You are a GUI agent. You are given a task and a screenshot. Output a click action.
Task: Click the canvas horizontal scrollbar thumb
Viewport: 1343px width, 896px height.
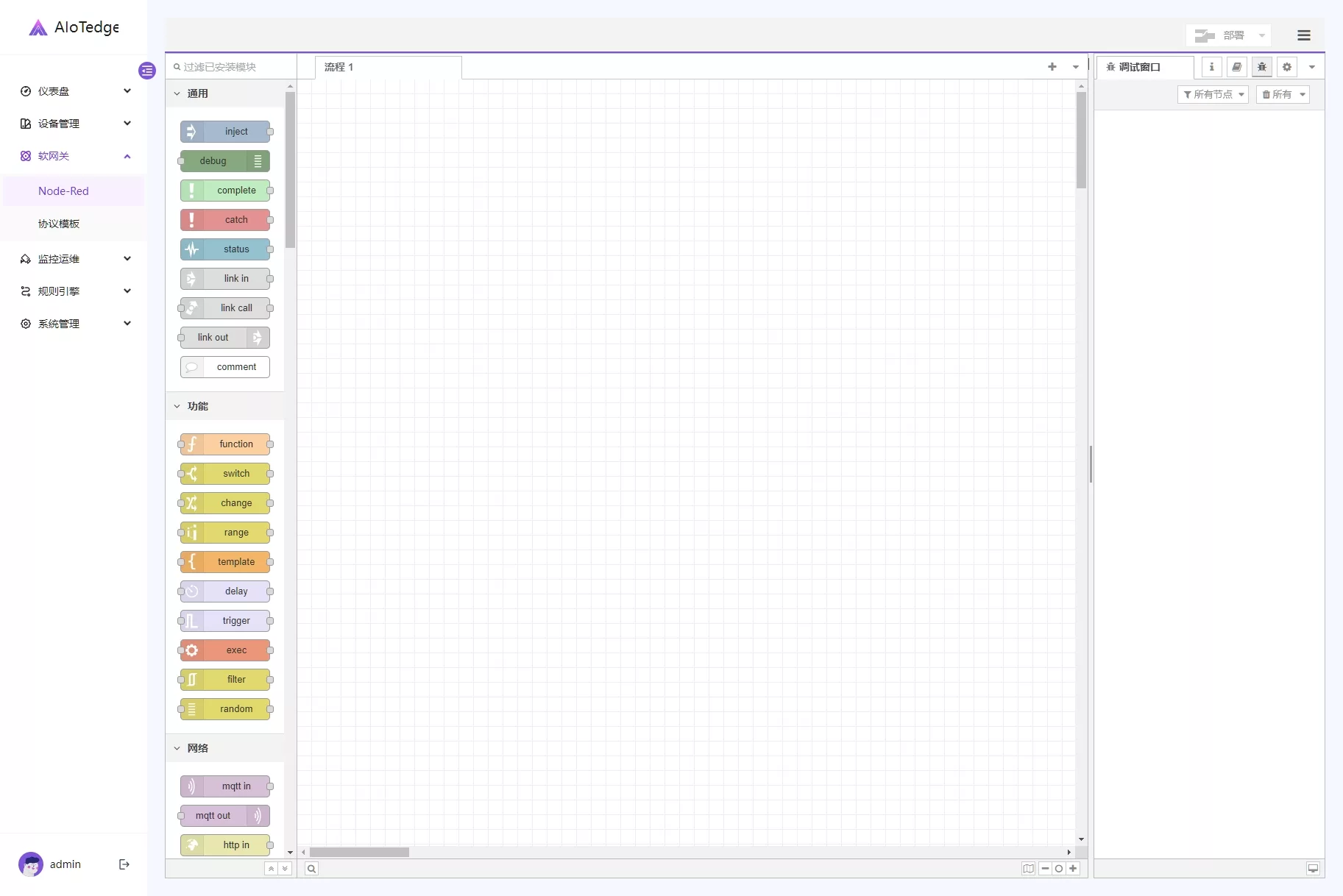(359, 852)
